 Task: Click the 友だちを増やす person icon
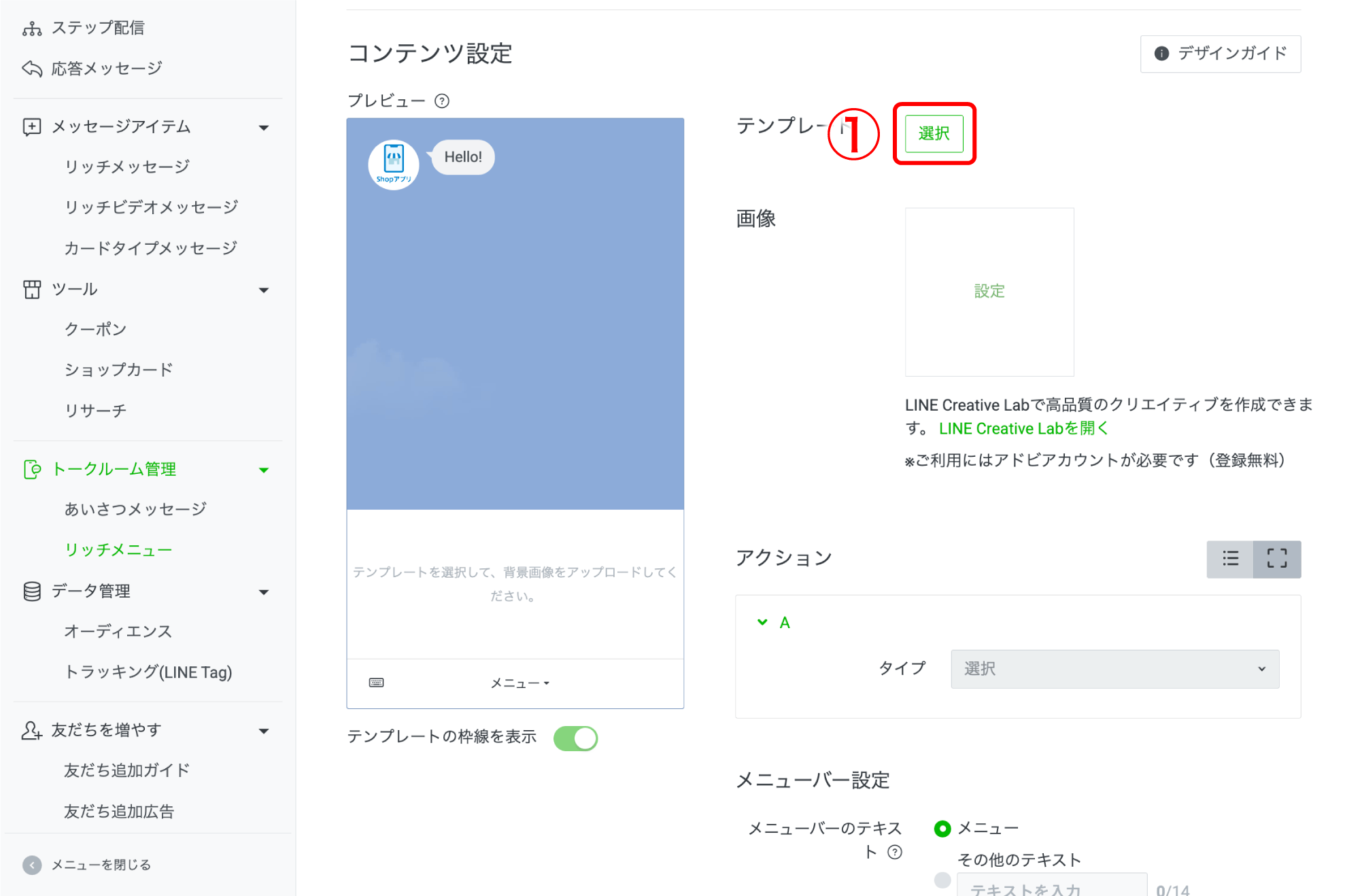(31, 729)
